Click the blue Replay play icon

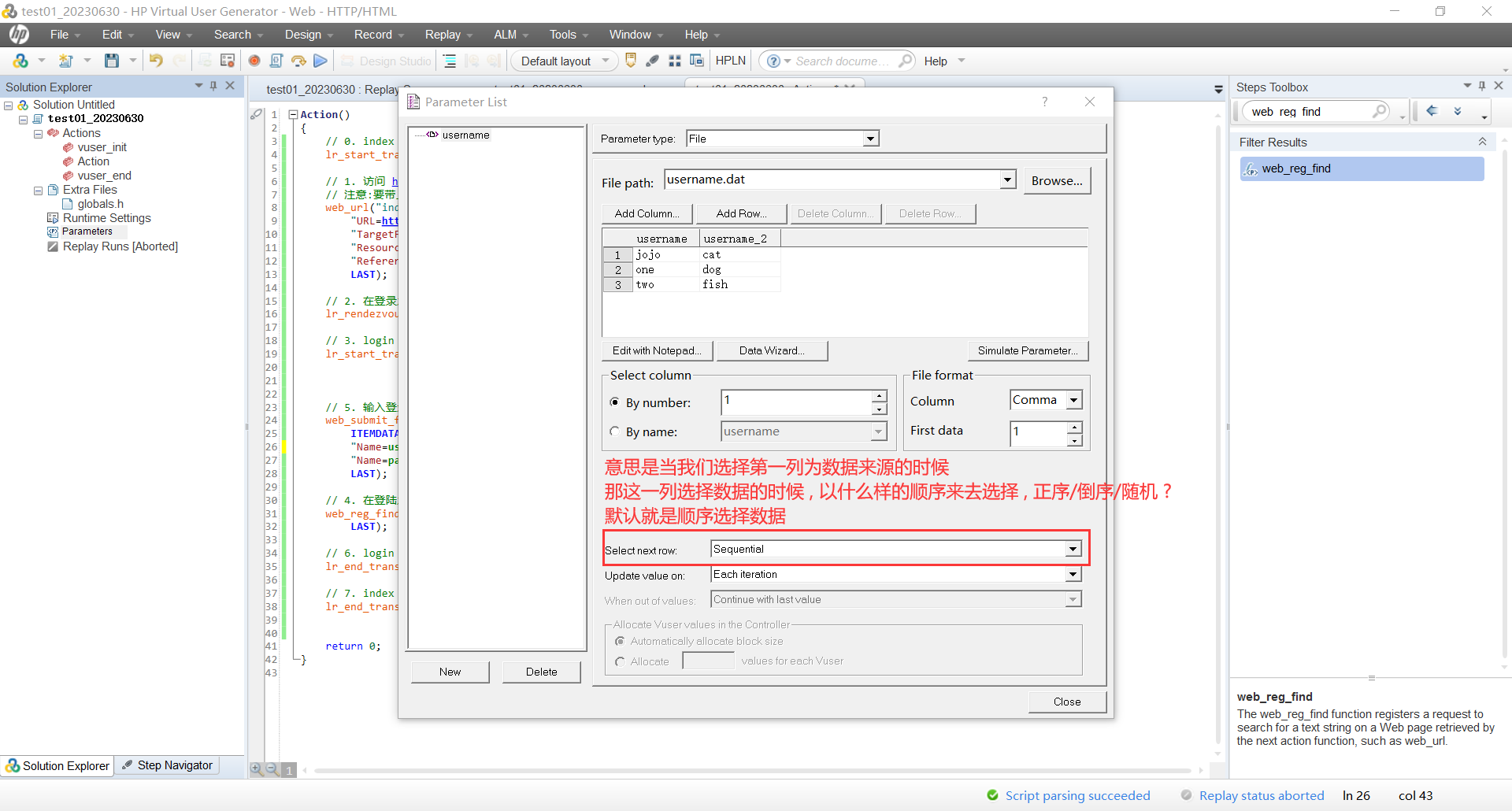tap(321, 61)
